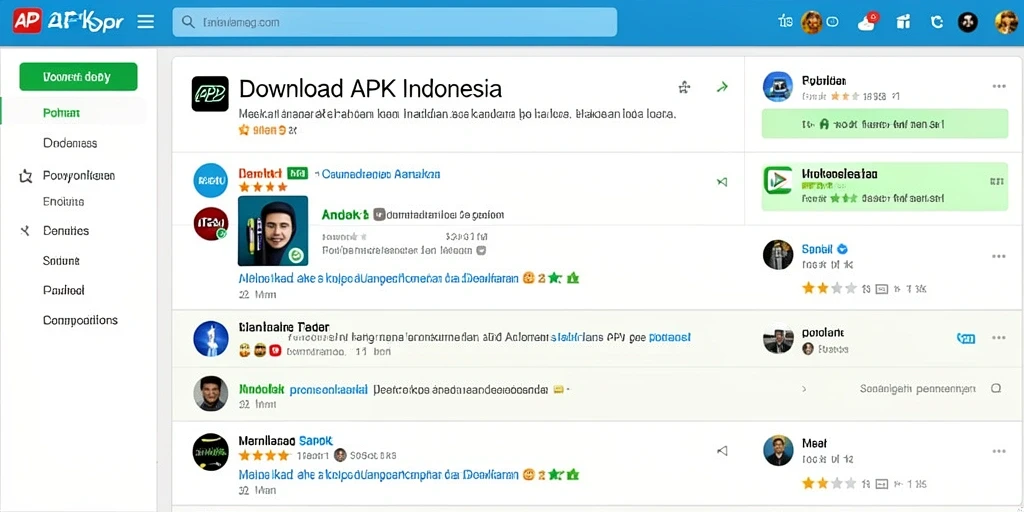This screenshot has width=1024, height=512.
Task: Click the blue comment icon beside porolanc
Action: click(x=966, y=338)
